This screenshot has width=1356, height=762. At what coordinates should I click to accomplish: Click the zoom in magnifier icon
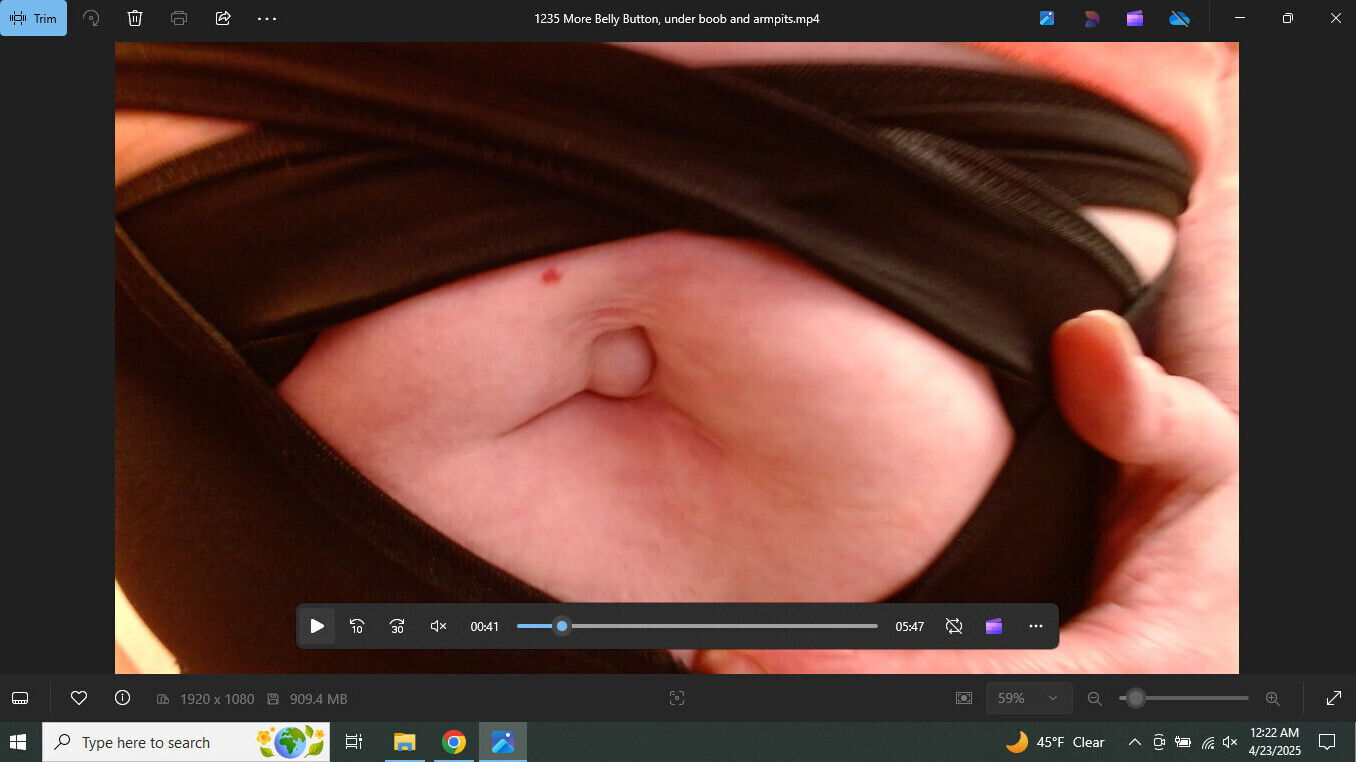1272,698
